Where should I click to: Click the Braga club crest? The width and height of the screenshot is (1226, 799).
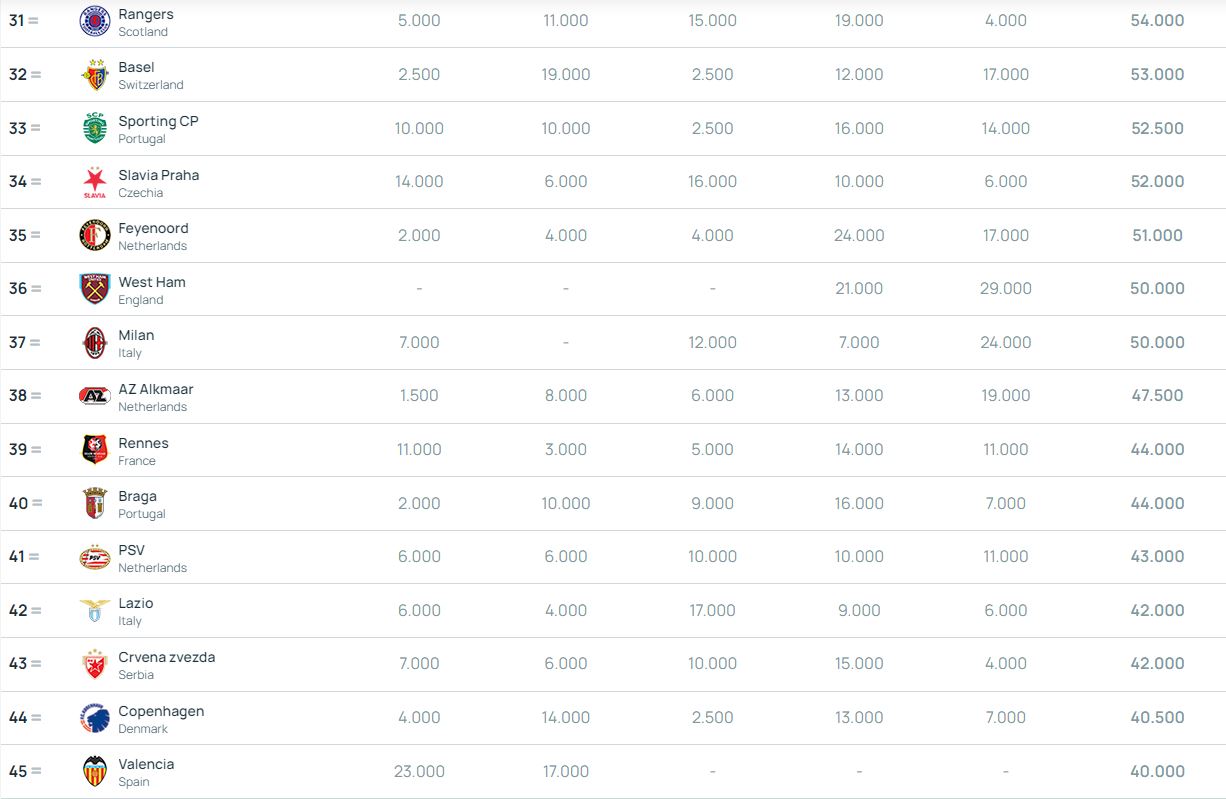coord(95,503)
